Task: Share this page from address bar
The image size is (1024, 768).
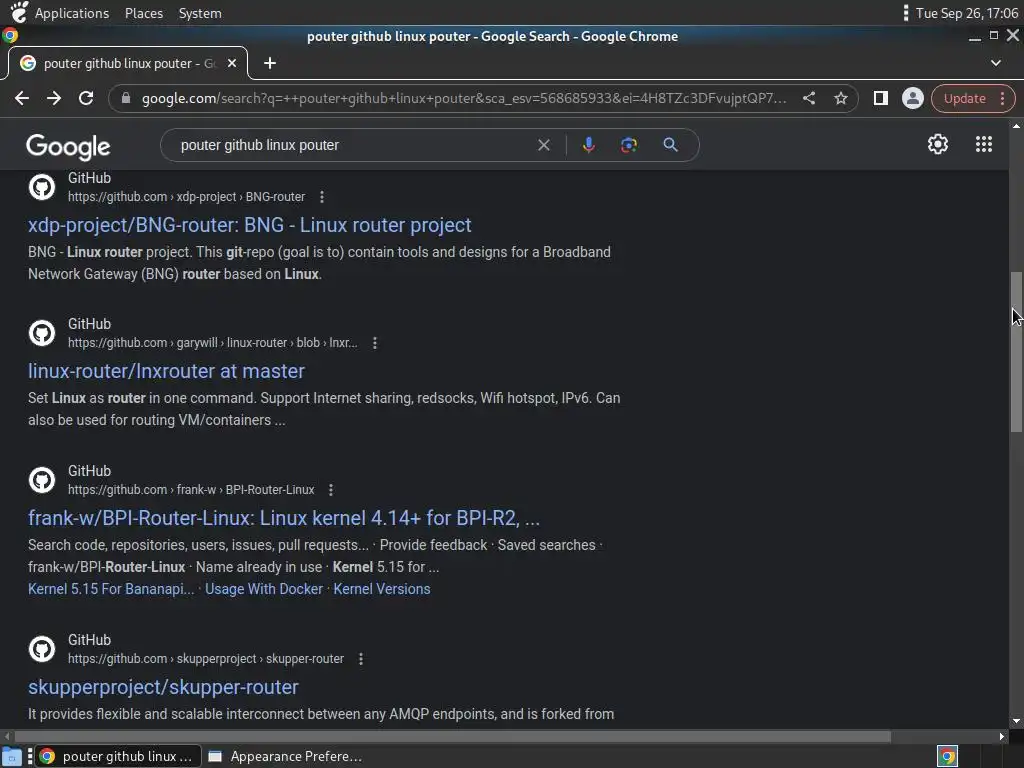Action: coord(809,98)
